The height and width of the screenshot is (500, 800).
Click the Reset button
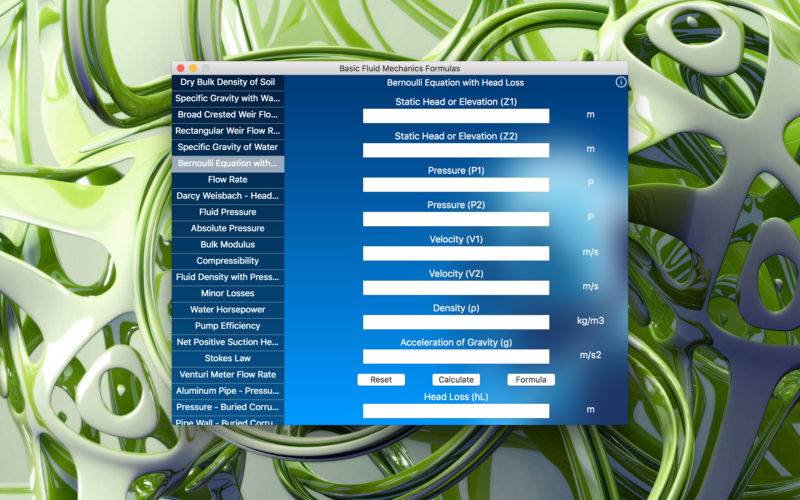[381, 380]
